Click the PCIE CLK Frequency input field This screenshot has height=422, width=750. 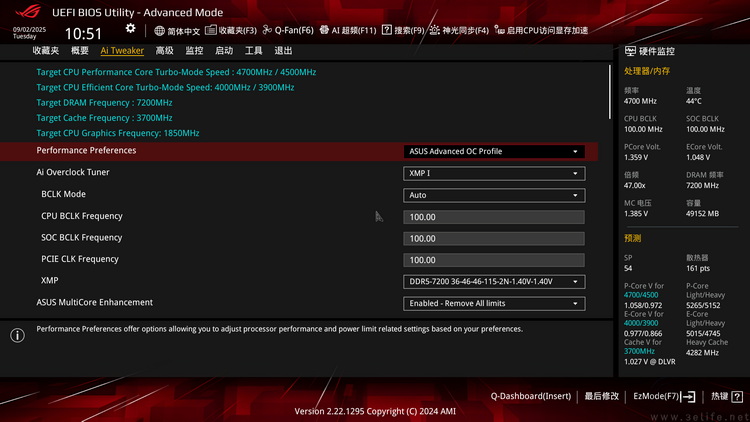(x=494, y=260)
